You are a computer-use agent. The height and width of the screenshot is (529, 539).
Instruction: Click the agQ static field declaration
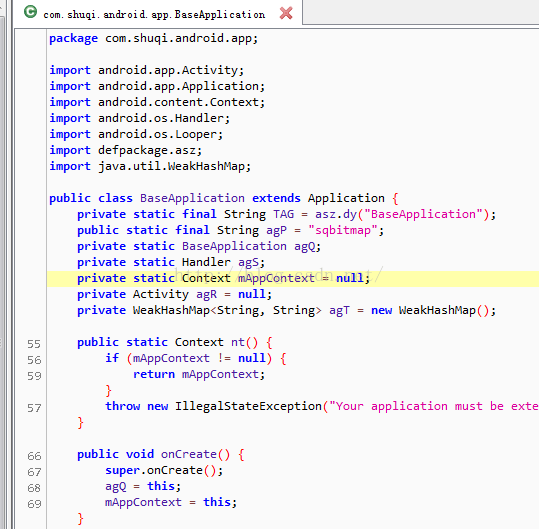pyautogui.click(x=199, y=246)
